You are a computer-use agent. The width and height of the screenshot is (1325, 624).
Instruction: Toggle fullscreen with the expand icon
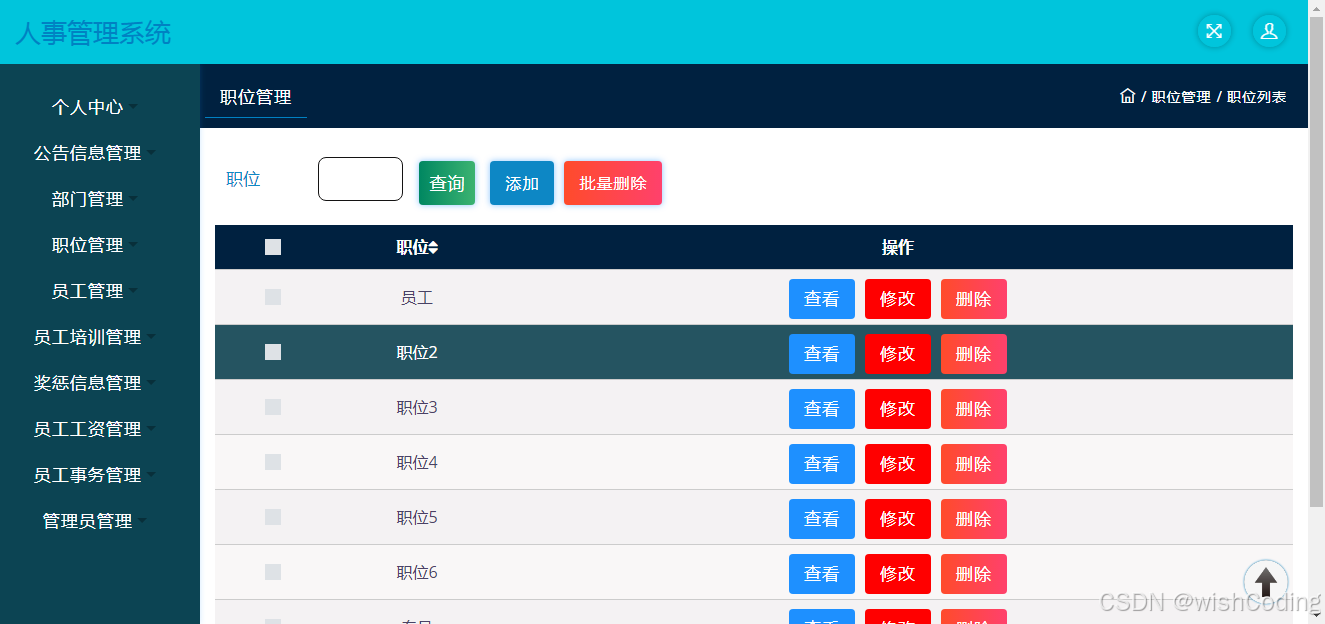pos(1214,31)
